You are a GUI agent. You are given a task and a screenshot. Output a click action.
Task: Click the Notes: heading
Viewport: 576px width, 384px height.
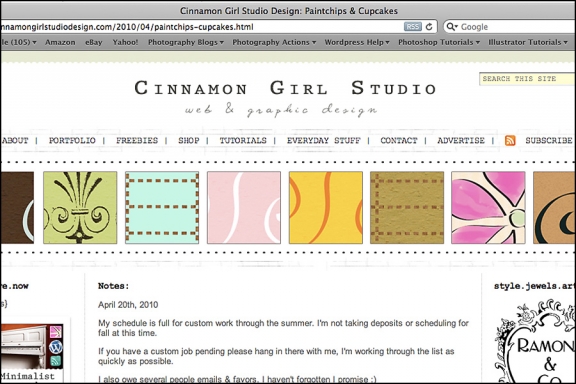tap(114, 286)
